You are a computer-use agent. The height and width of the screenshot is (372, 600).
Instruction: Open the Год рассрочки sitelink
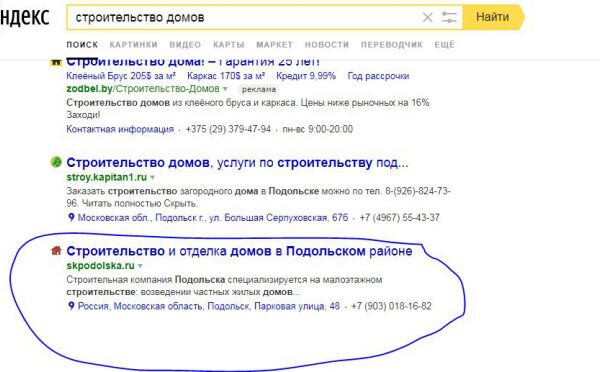click(x=378, y=76)
